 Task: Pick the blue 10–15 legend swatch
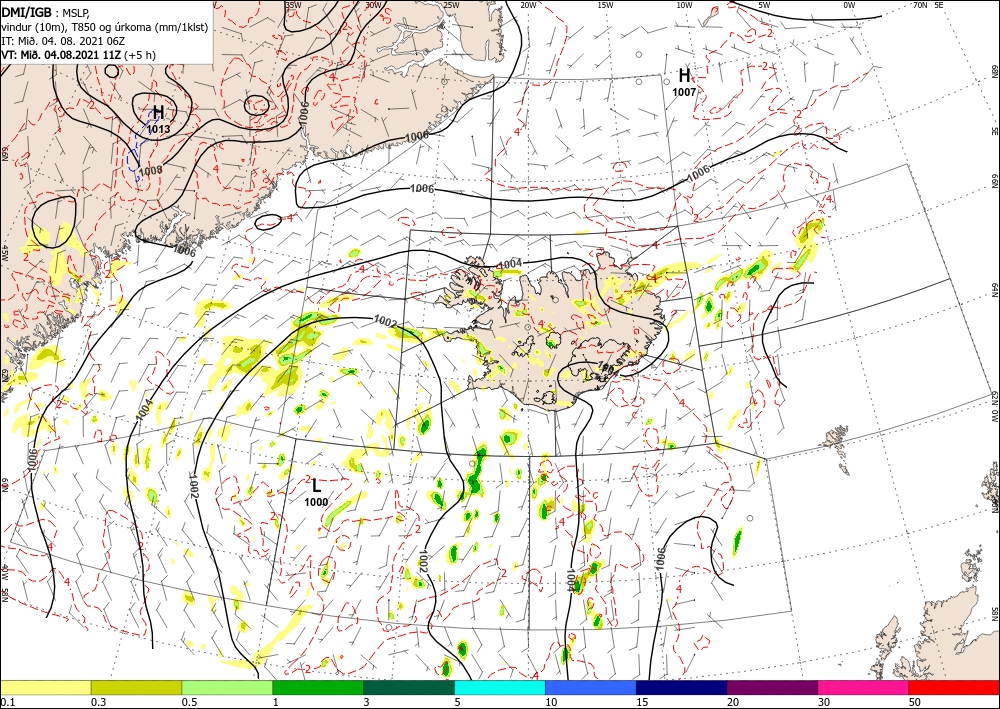coord(591,687)
